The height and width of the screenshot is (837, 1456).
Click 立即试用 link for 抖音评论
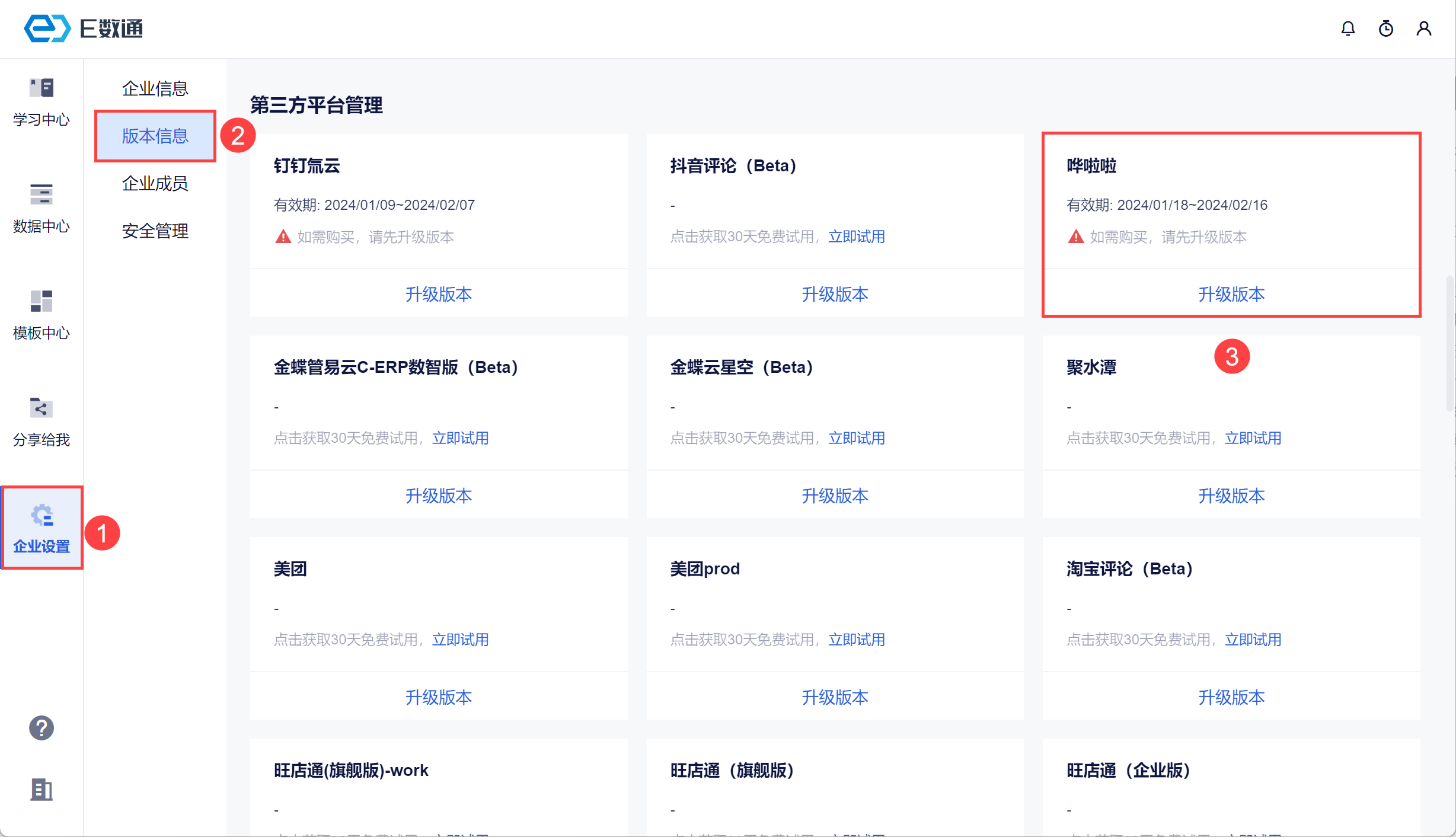857,237
